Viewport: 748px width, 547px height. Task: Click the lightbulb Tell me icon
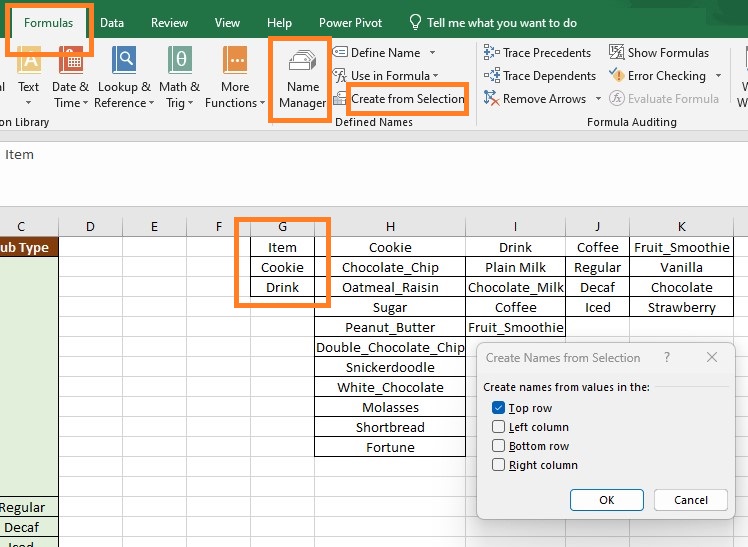point(415,22)
